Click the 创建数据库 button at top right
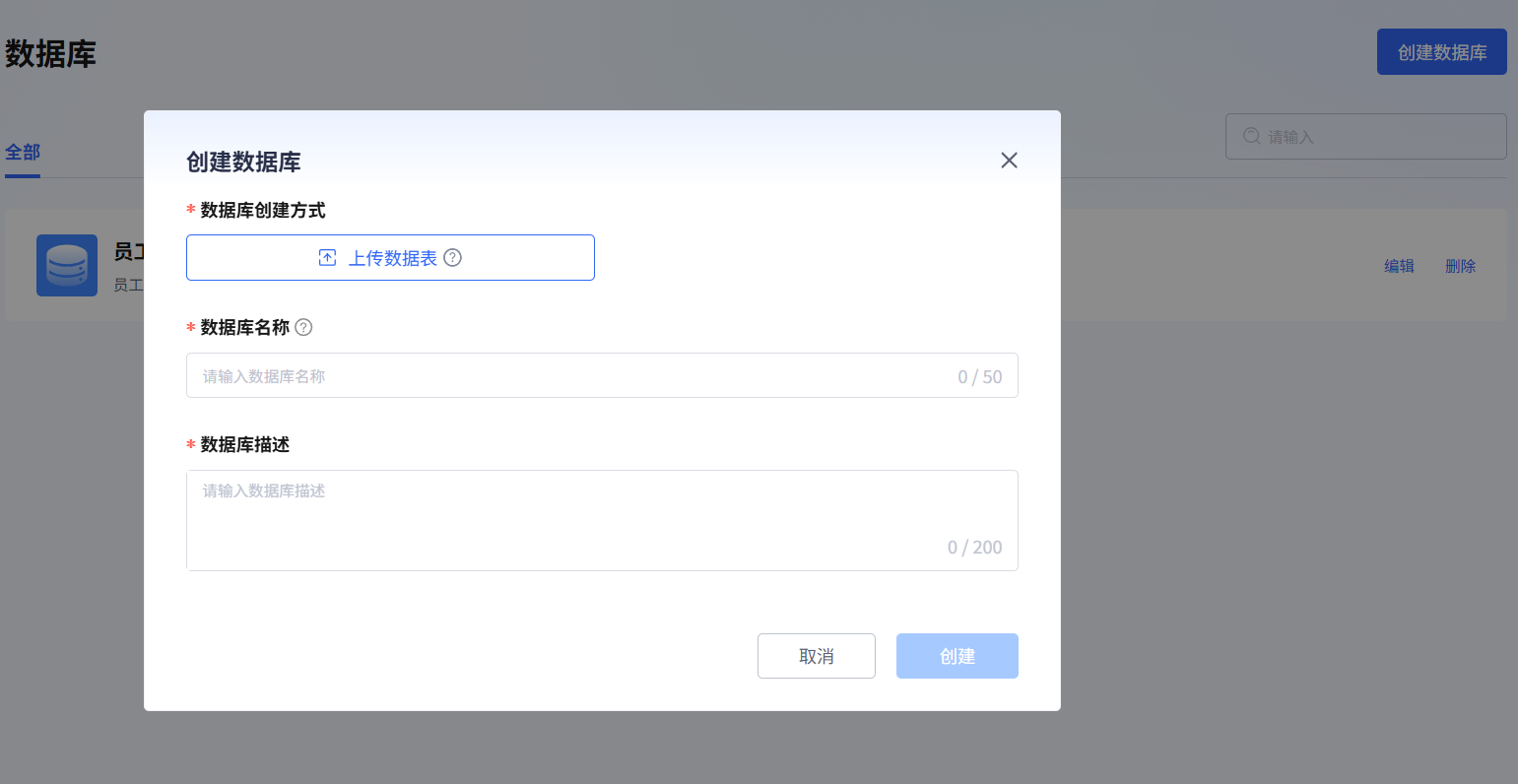Image resolution: width=1518 pixels, height=784 pixels. click(1442, 52)
